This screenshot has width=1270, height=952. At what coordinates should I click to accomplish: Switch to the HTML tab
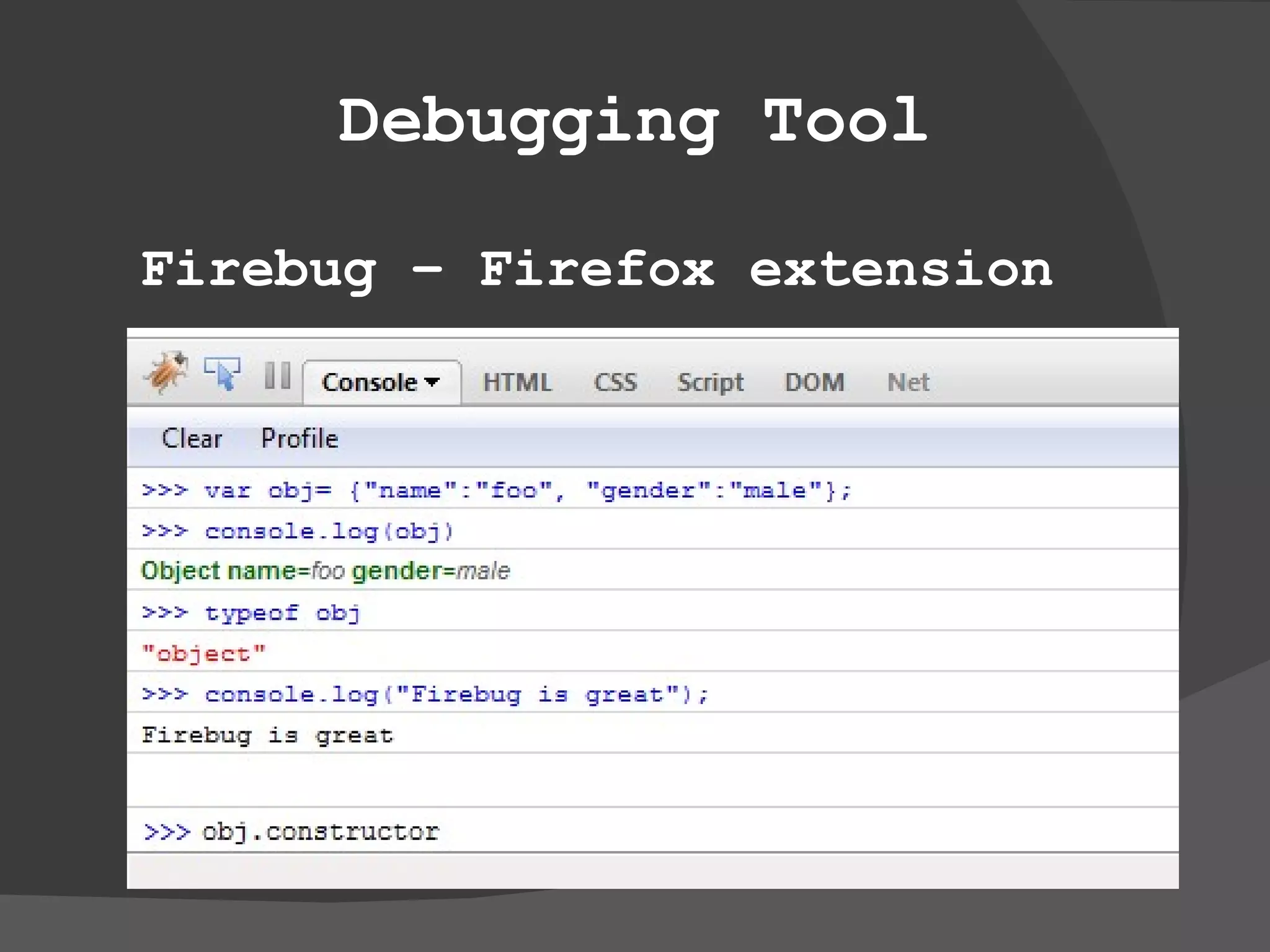[x=517, y=382]
